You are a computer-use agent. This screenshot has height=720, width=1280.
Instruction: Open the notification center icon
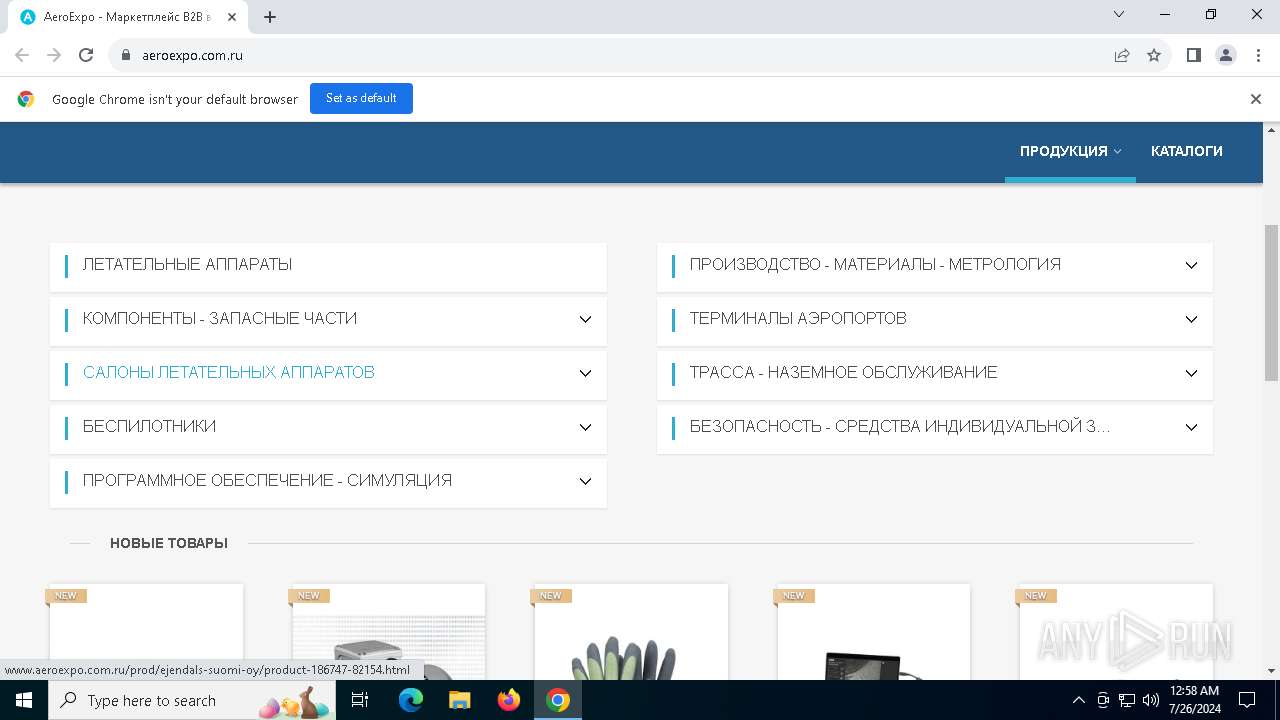pyautogui.click(x=1247, y=700)
